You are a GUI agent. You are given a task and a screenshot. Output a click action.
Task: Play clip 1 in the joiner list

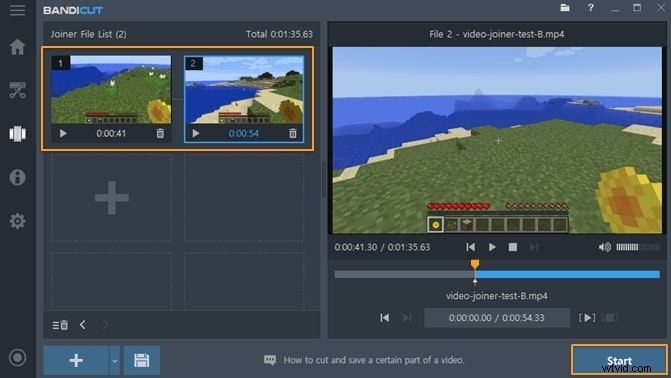click(x=63, y=134)
